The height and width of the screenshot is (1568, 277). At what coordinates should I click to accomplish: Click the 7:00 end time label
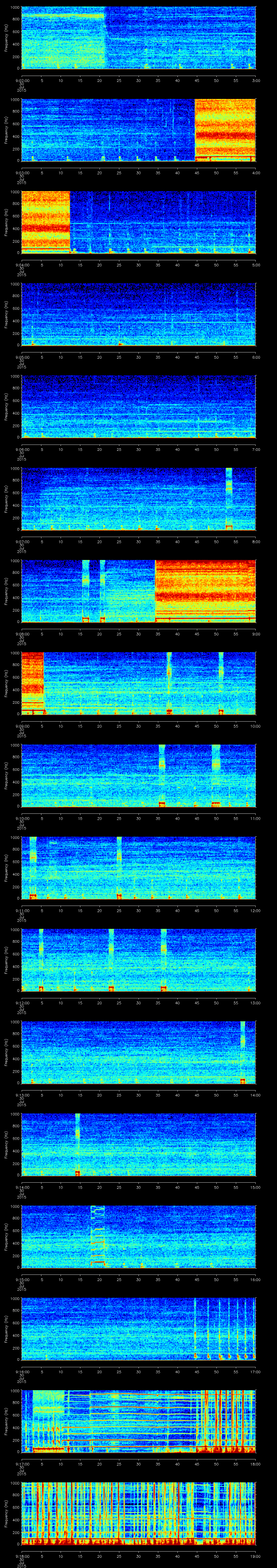click(256, 450)
